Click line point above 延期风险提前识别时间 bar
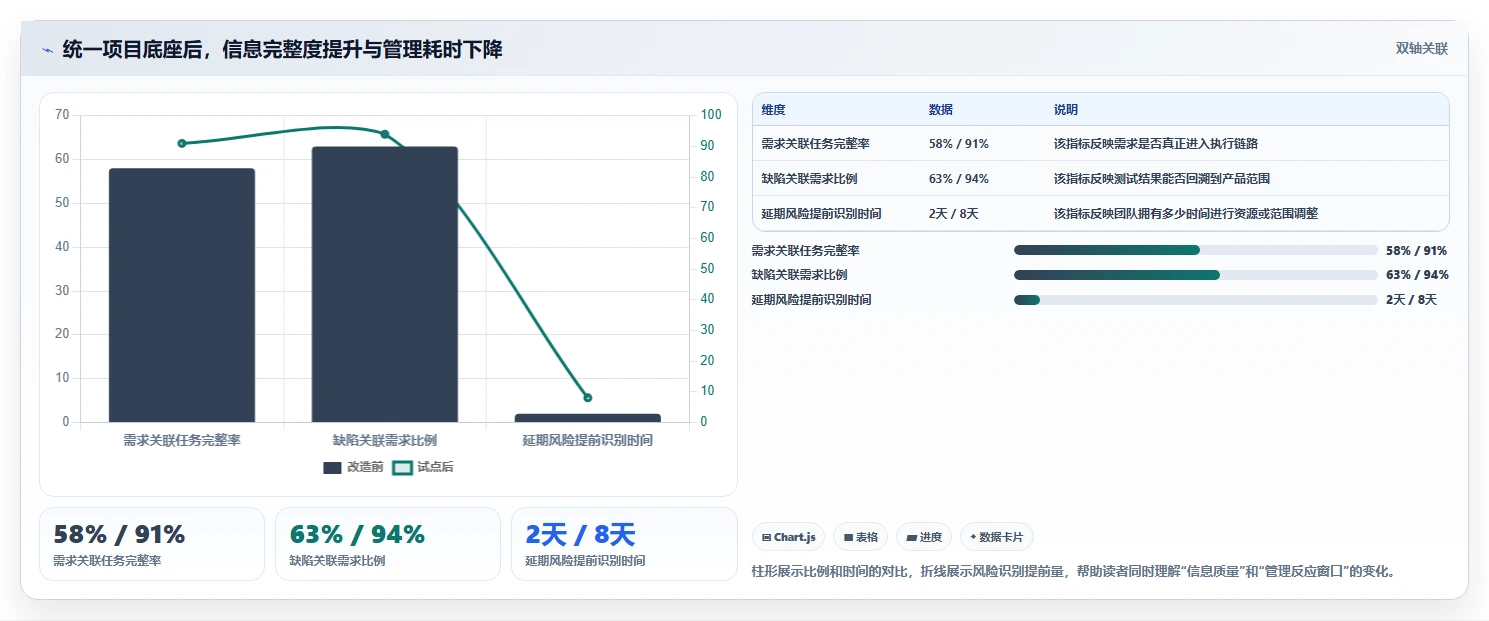 click(588, 398)
